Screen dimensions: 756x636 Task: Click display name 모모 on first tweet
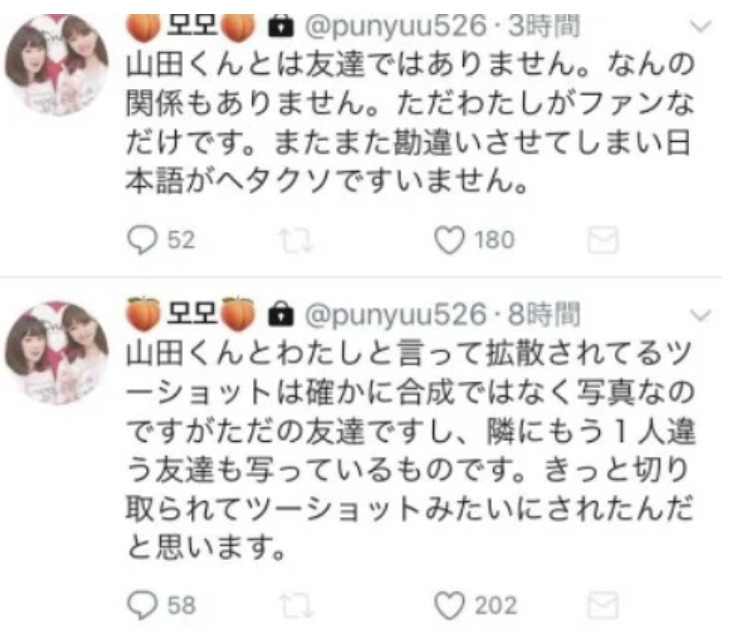pos(191,27)
